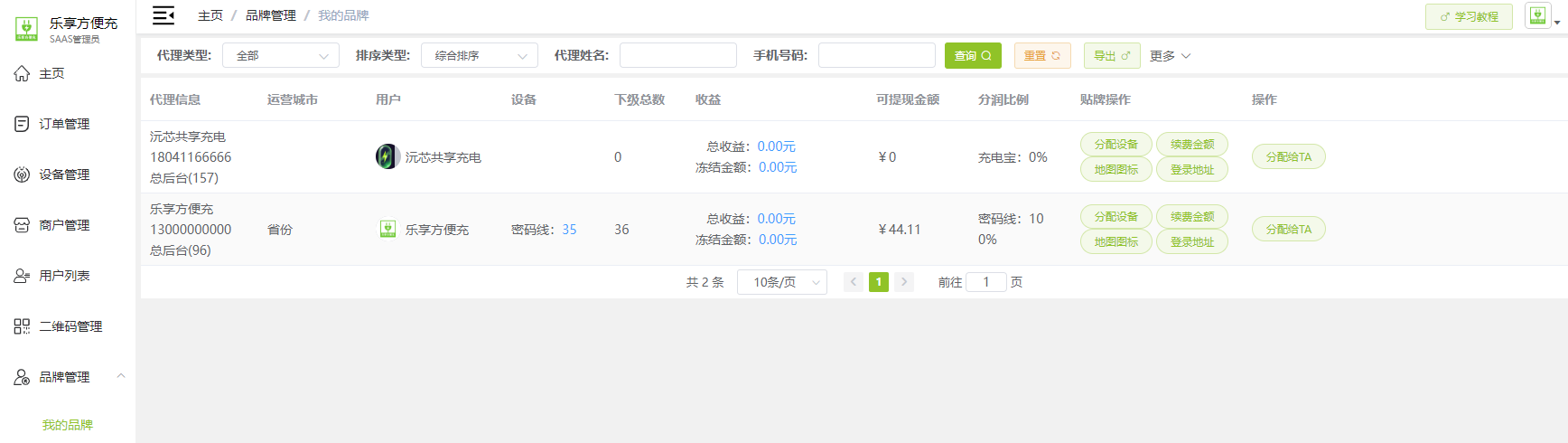Go to previous page arrow
This screenshot has width=1568, height=443.
pos(853,282)
